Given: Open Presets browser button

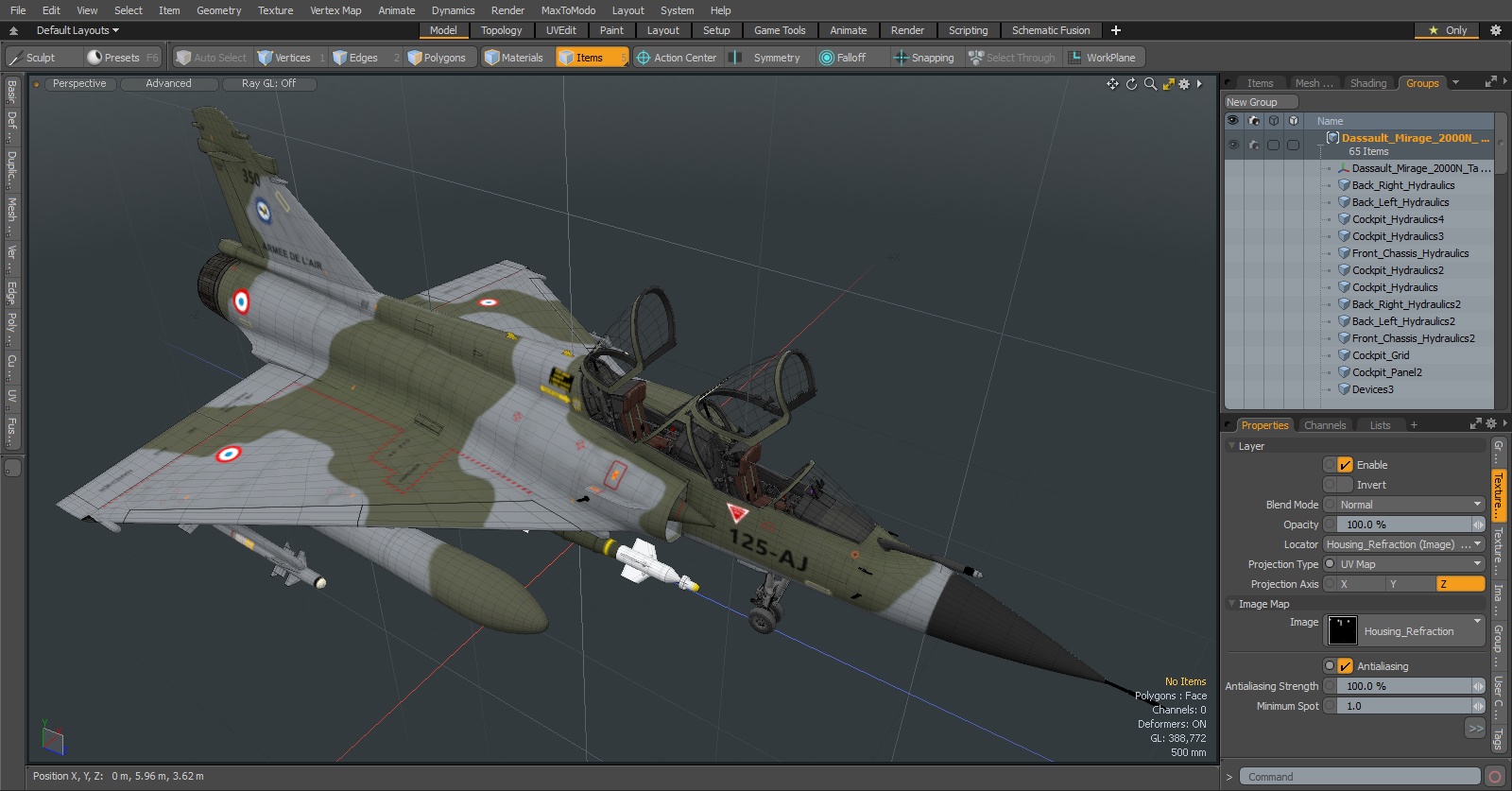Looking at the screenshot, I should [122, 58].
